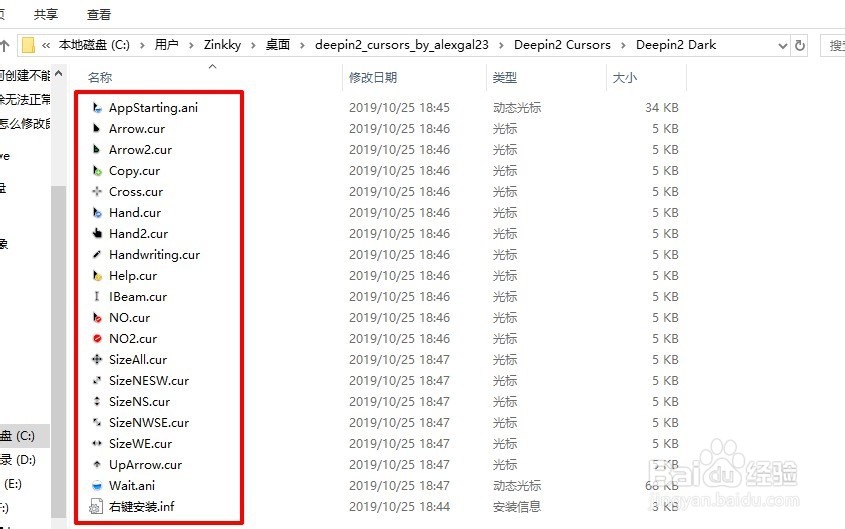Click date 2019/10/25 18:45 of AppStarting.ani
Screen dimensions: 845x529
pyautogui.click(x=399, y=108)
